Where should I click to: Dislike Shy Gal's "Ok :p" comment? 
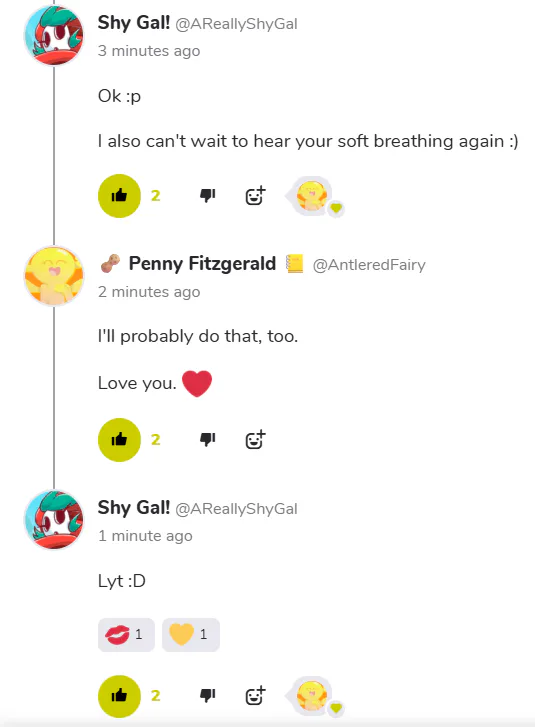coord(207,196)
